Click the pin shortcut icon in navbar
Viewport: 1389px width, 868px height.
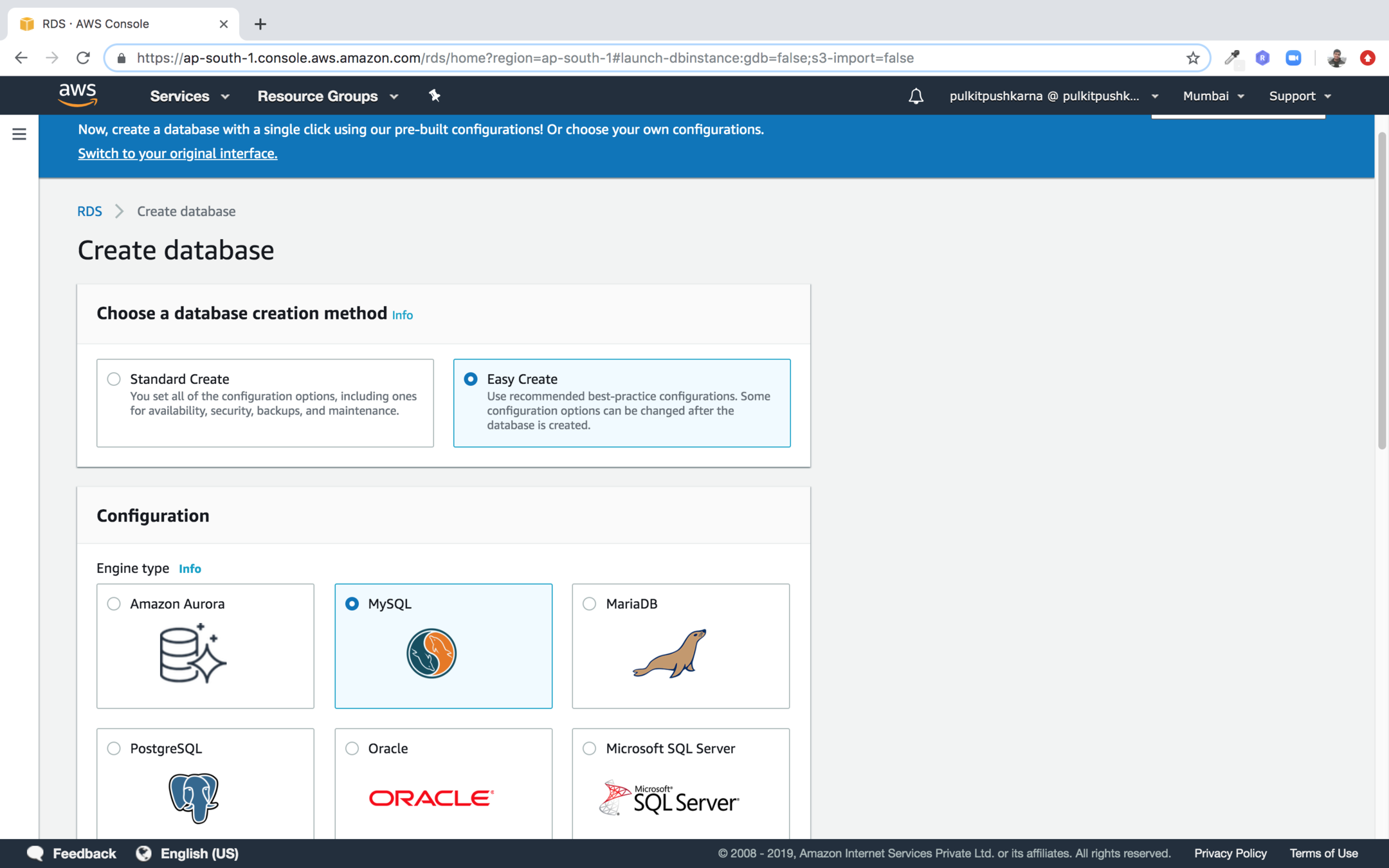coord(435,96)
